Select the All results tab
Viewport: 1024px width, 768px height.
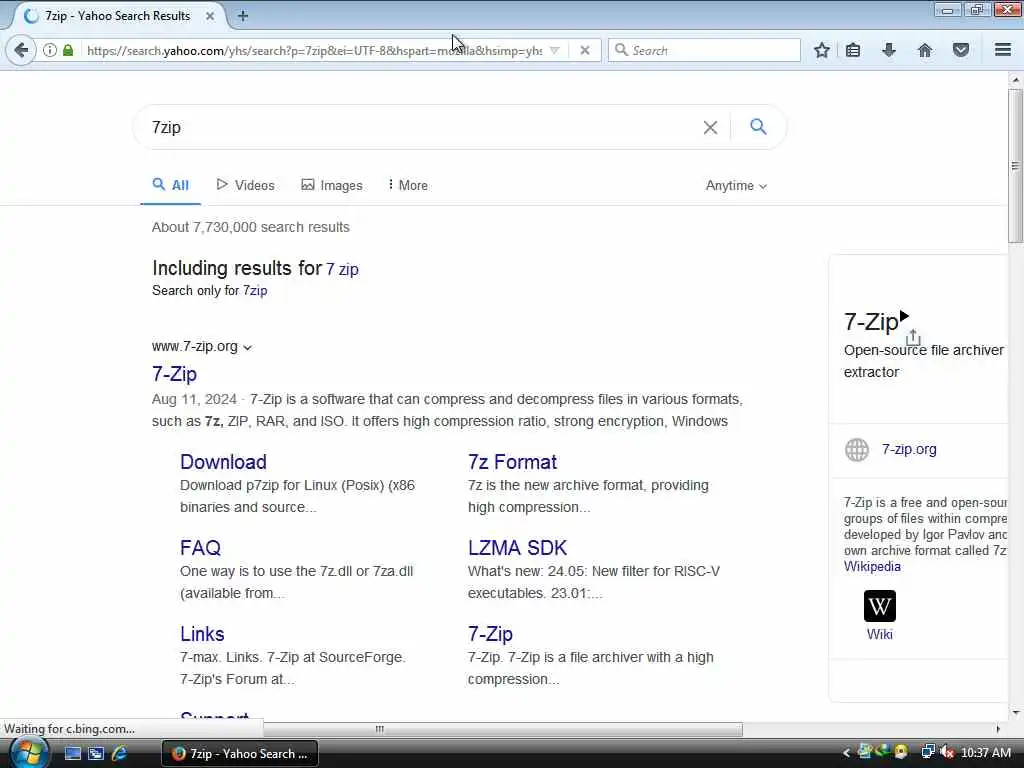pyautogui.click(x=170, y=185)
